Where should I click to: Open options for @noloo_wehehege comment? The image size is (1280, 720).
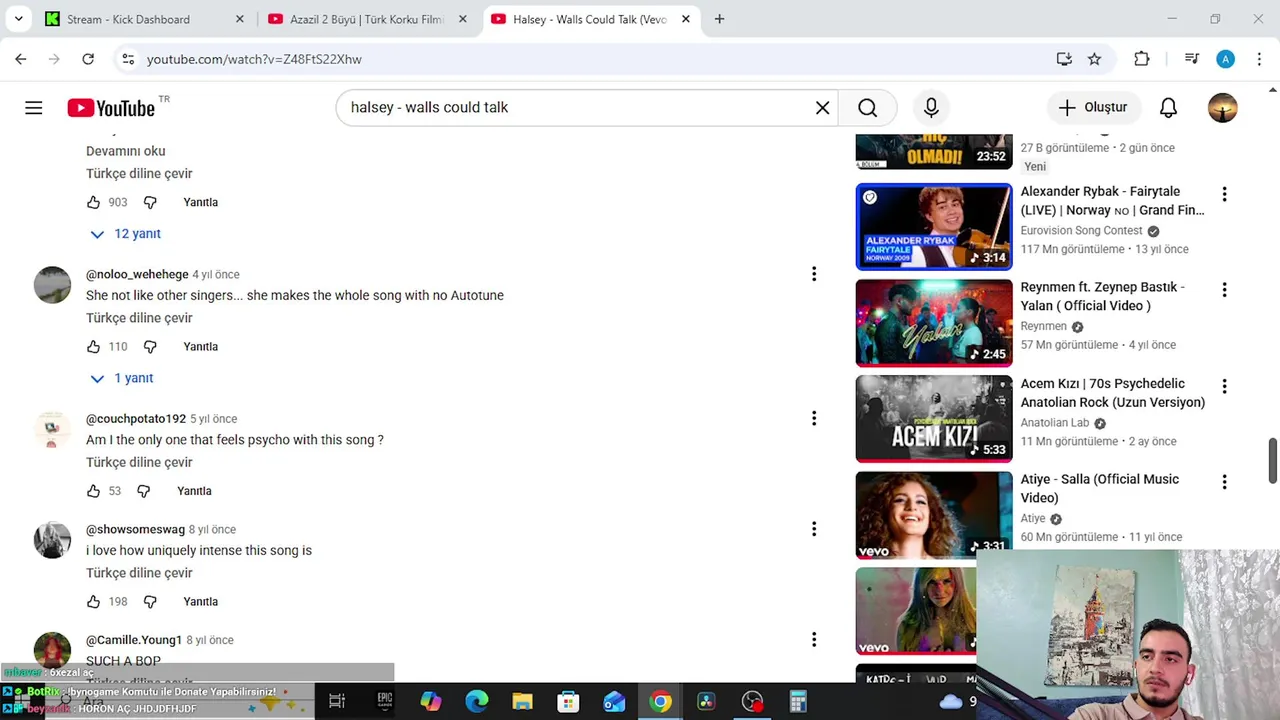[x=814, y=274]
